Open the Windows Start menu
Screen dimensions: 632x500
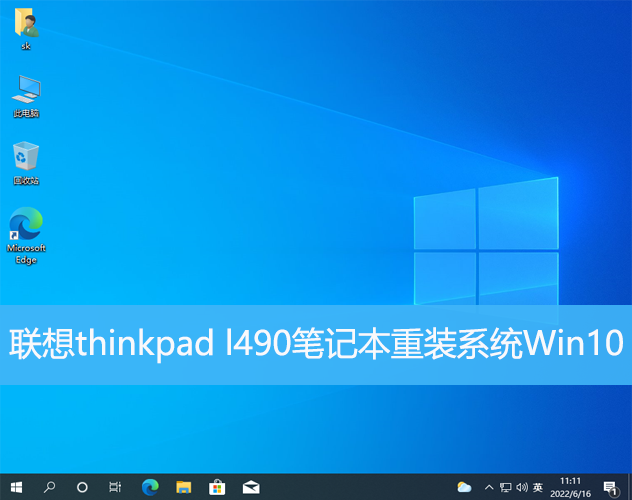(x=16, y=487)
